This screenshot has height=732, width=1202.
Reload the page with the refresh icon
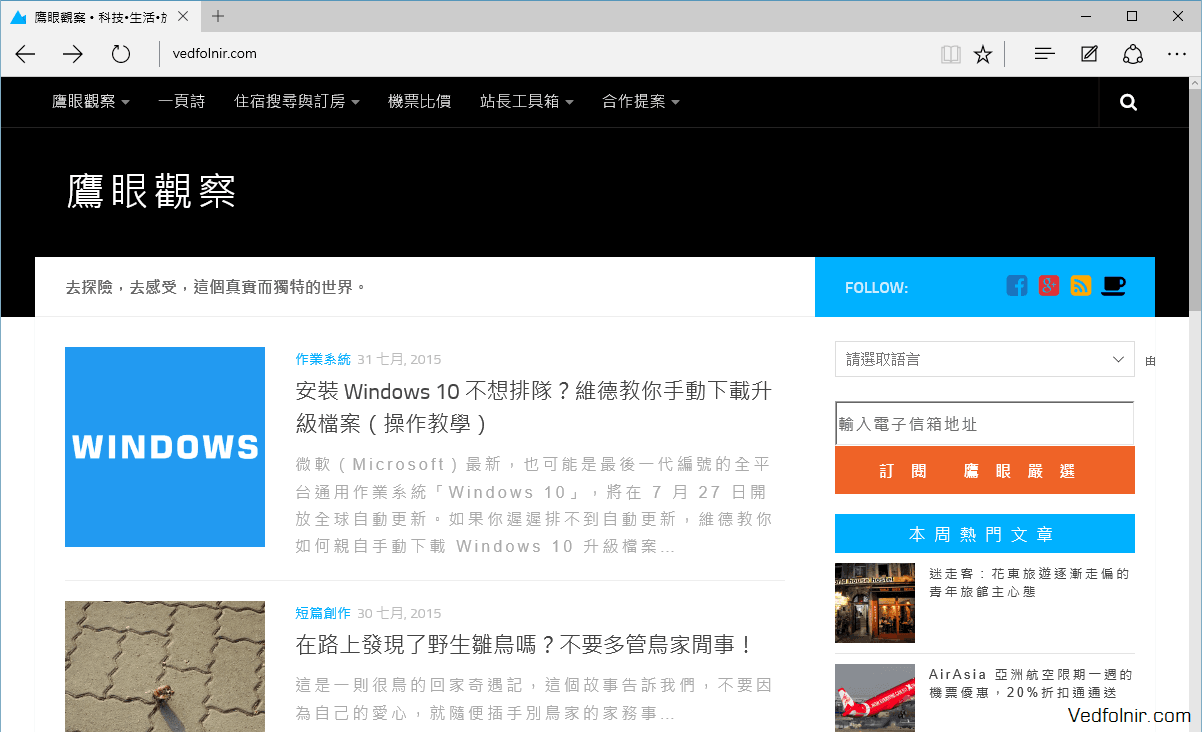point(121,54)
